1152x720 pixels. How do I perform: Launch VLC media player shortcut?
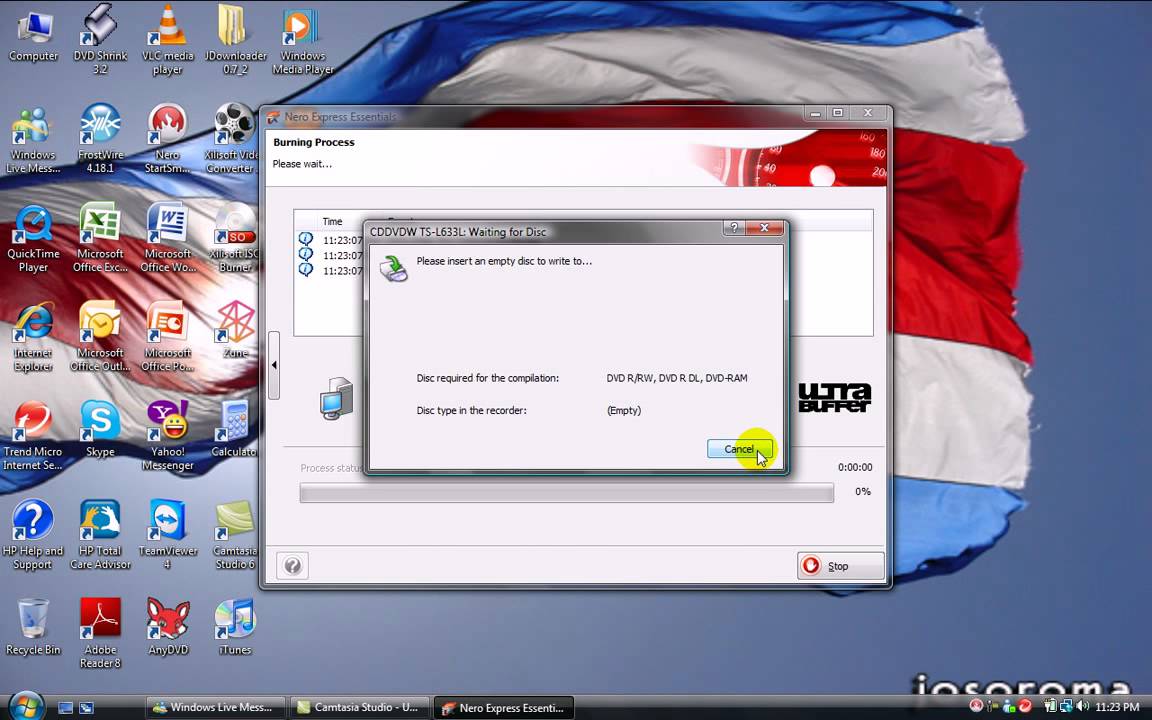click(168, 39)
